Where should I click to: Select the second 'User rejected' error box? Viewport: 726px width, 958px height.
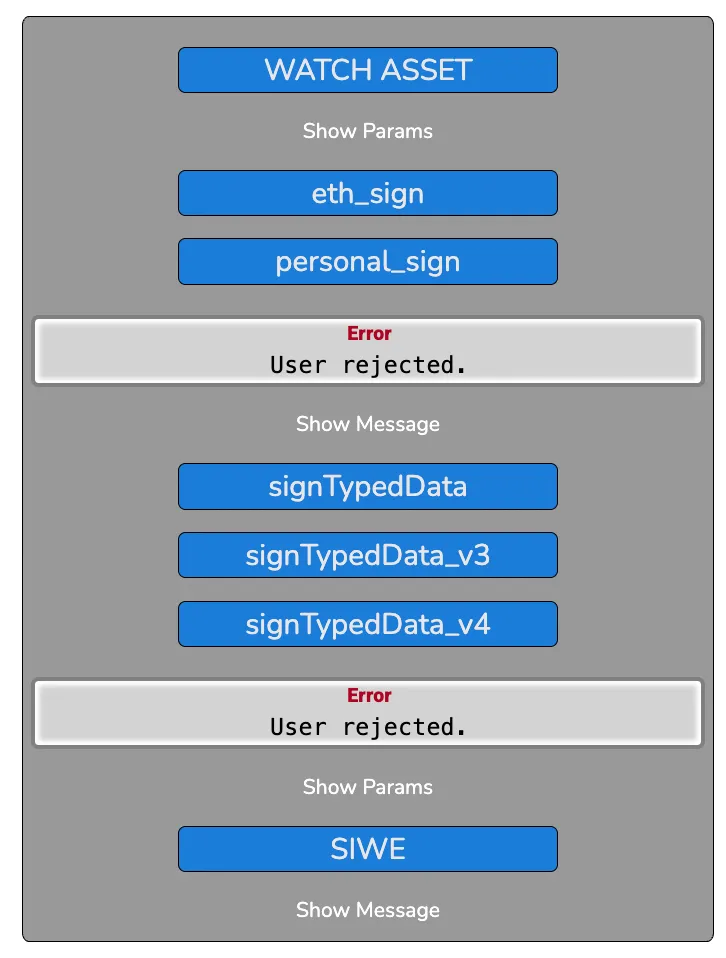367,713
